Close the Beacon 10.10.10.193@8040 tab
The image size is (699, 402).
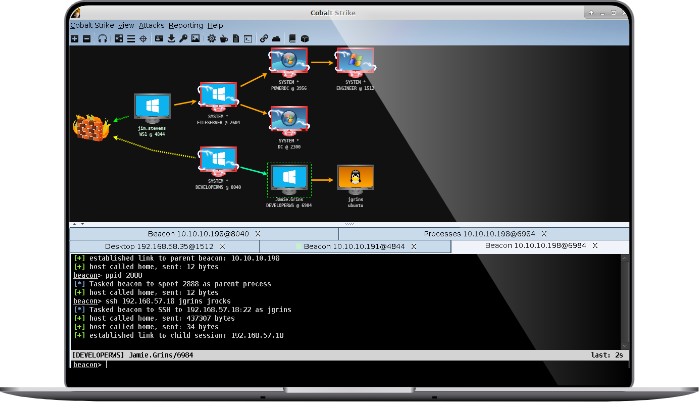point(258,234)
